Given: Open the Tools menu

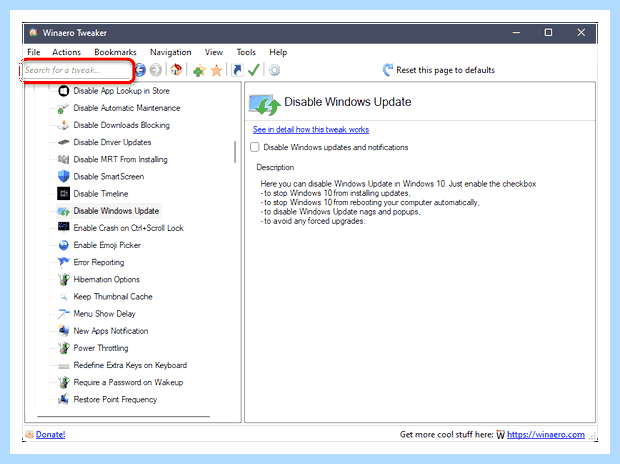Looking at the screenshot, I should (x=246, y=52).
